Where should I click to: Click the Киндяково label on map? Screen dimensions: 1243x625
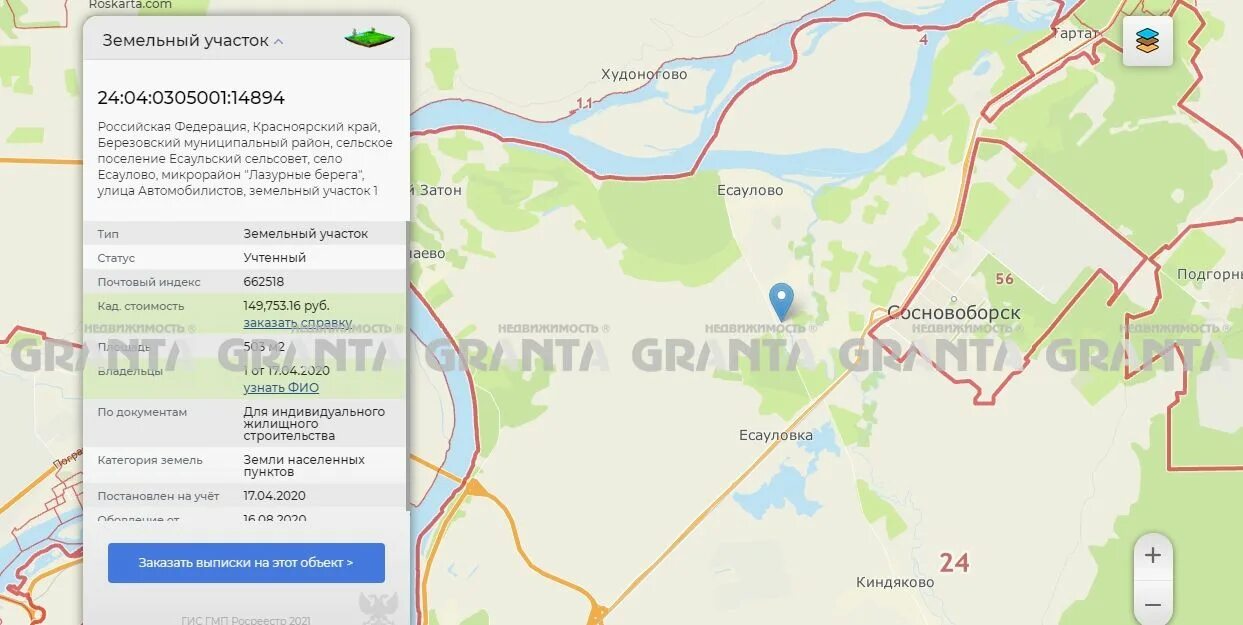895,582
